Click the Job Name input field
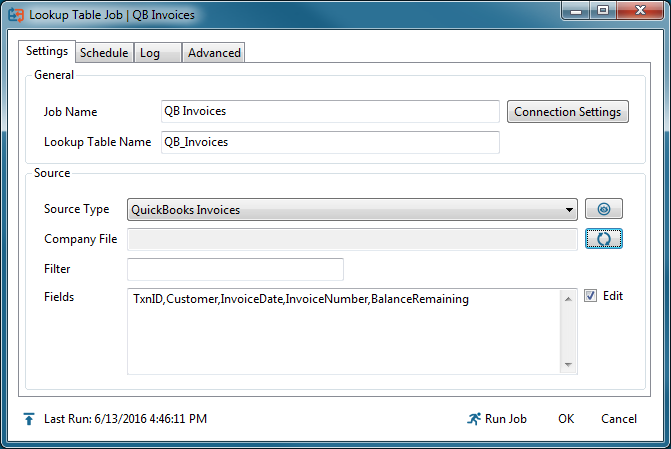The height and width of the screenshot is (449, 671). coord(330,111)
